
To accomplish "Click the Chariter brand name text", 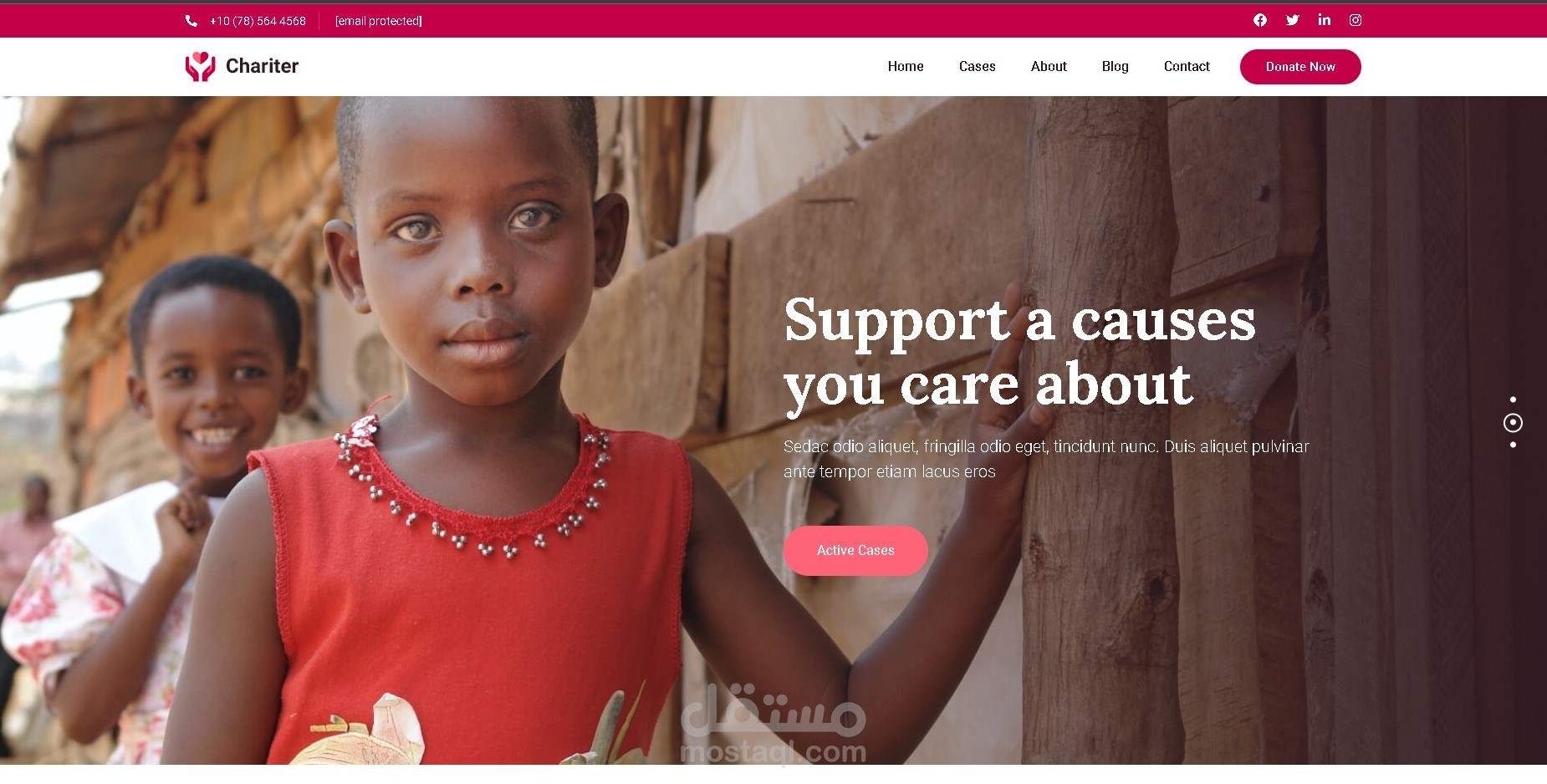I will (x=262, y=66).
